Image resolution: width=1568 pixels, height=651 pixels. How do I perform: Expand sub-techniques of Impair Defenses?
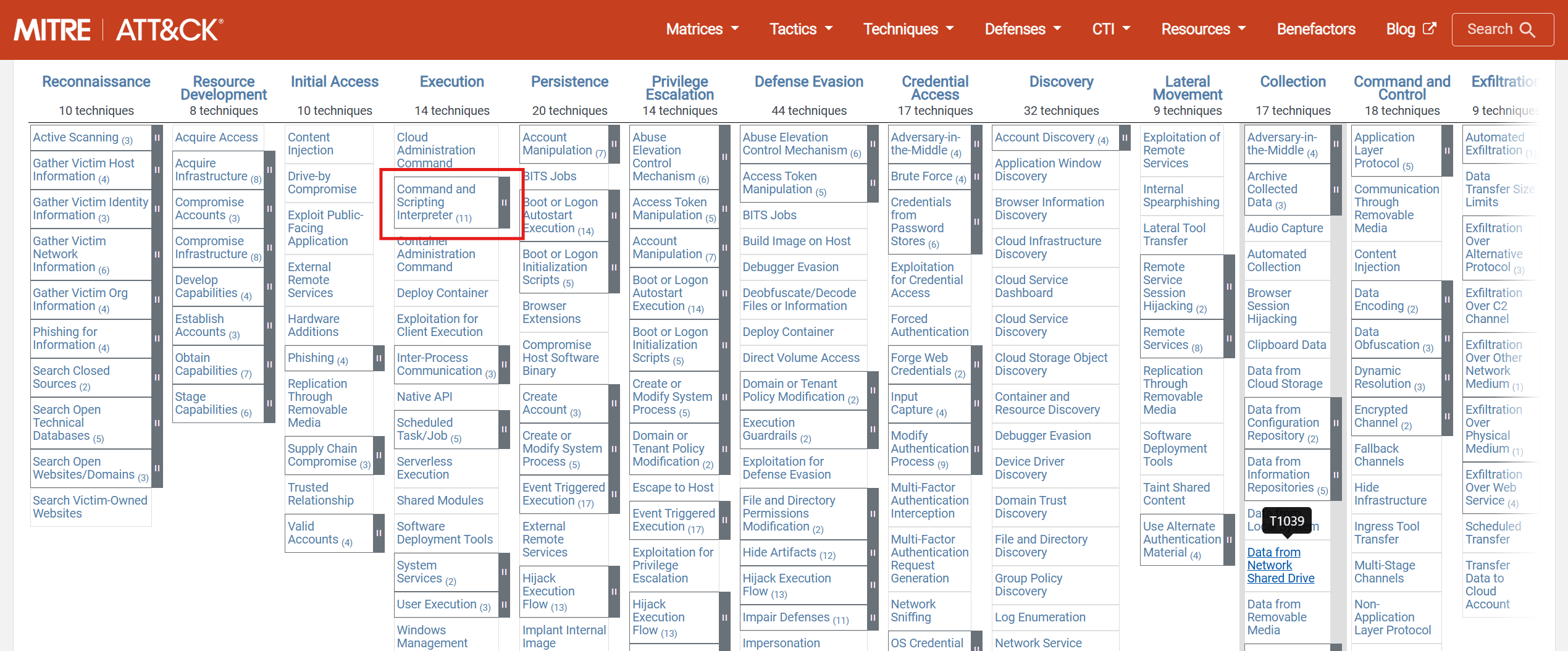[873, 618]
